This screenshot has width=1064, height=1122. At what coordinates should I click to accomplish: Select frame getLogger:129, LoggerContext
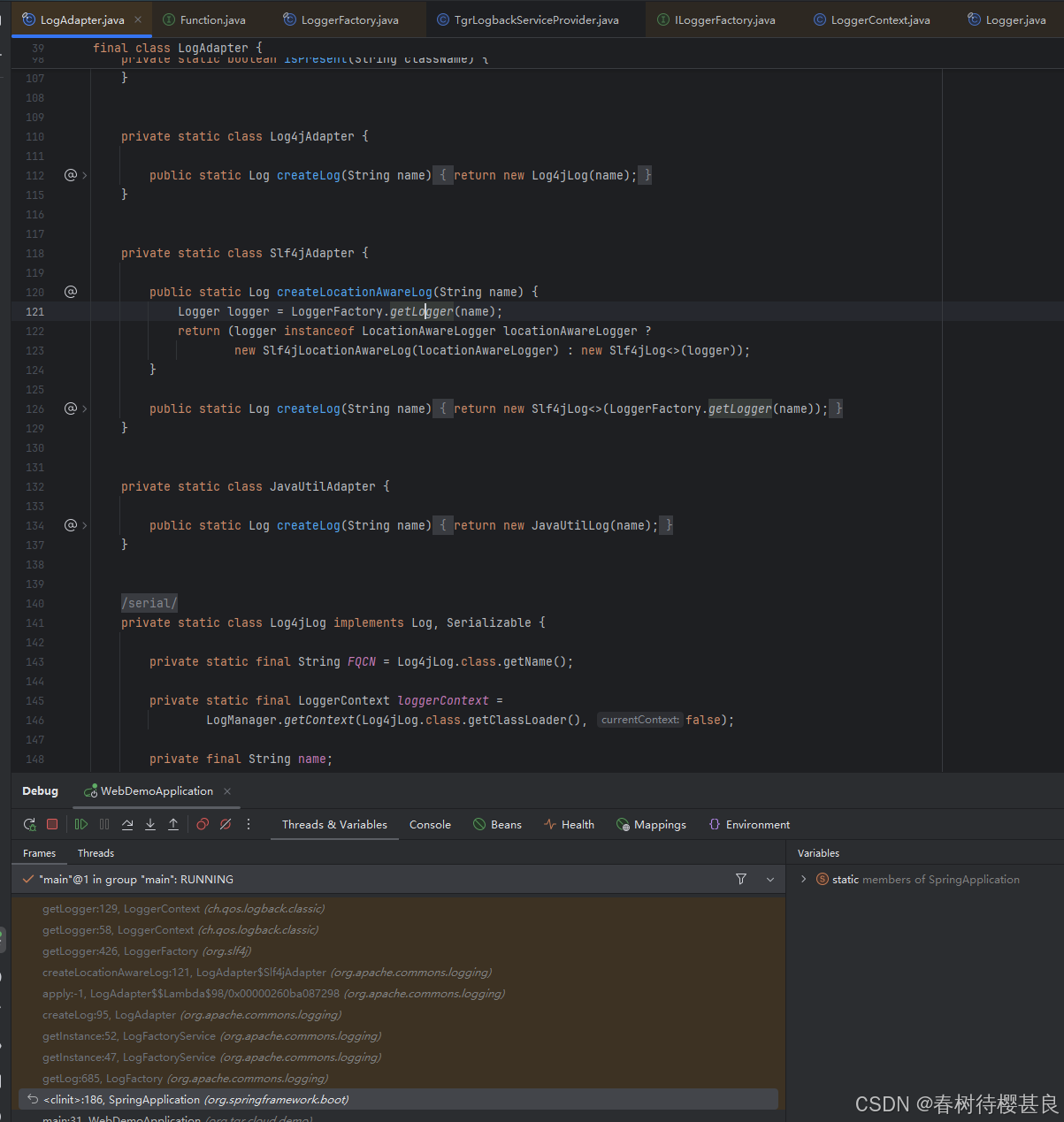tap(398, 908)
